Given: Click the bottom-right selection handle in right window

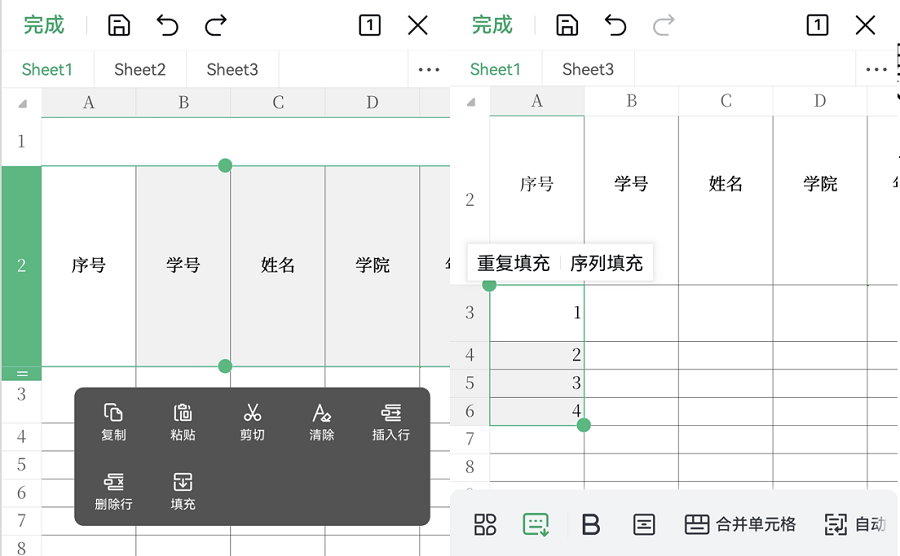Looking at the screenshot, I should click(x=584, y=425).
